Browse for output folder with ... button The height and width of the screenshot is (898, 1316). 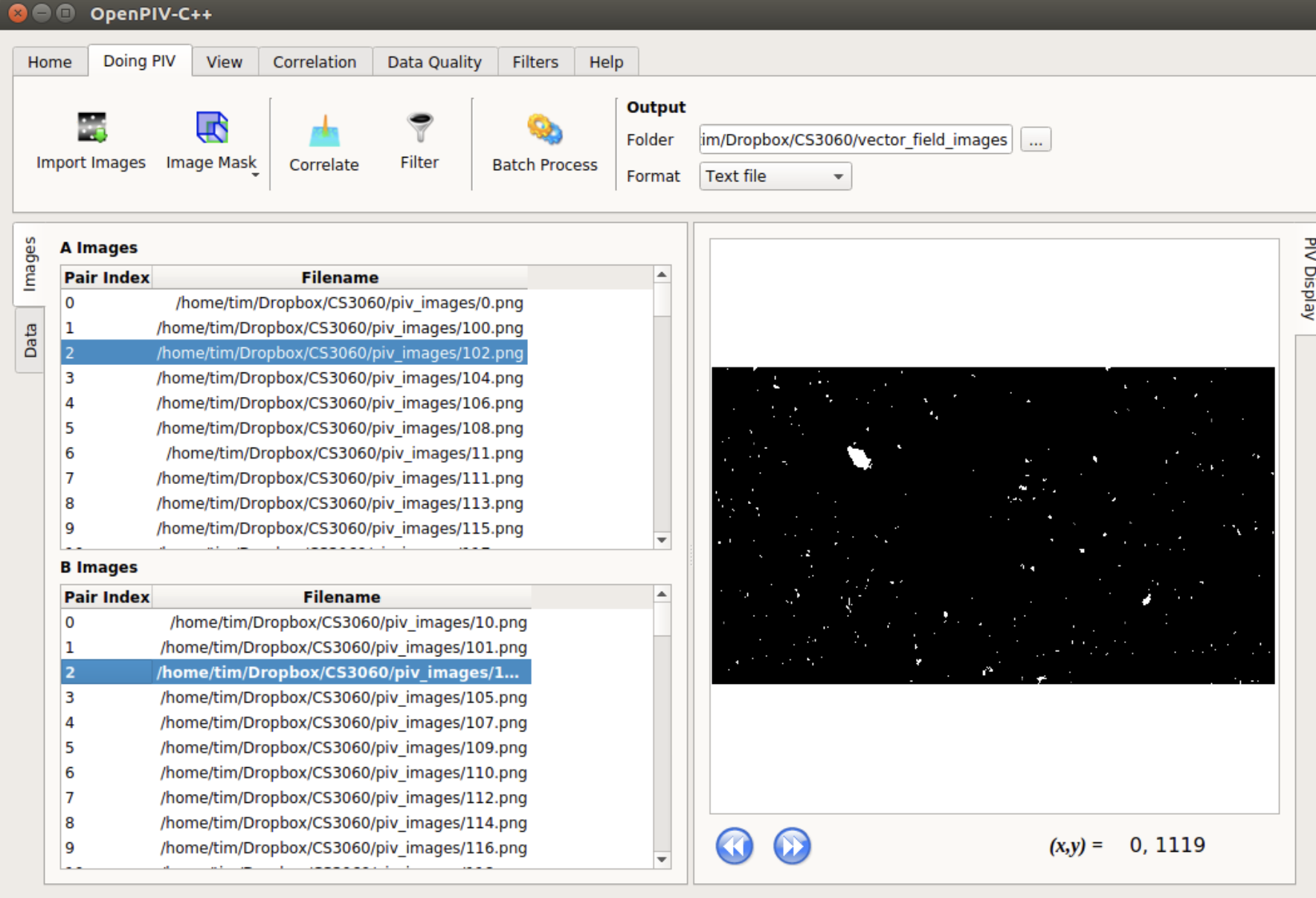tap(1035, 140)
